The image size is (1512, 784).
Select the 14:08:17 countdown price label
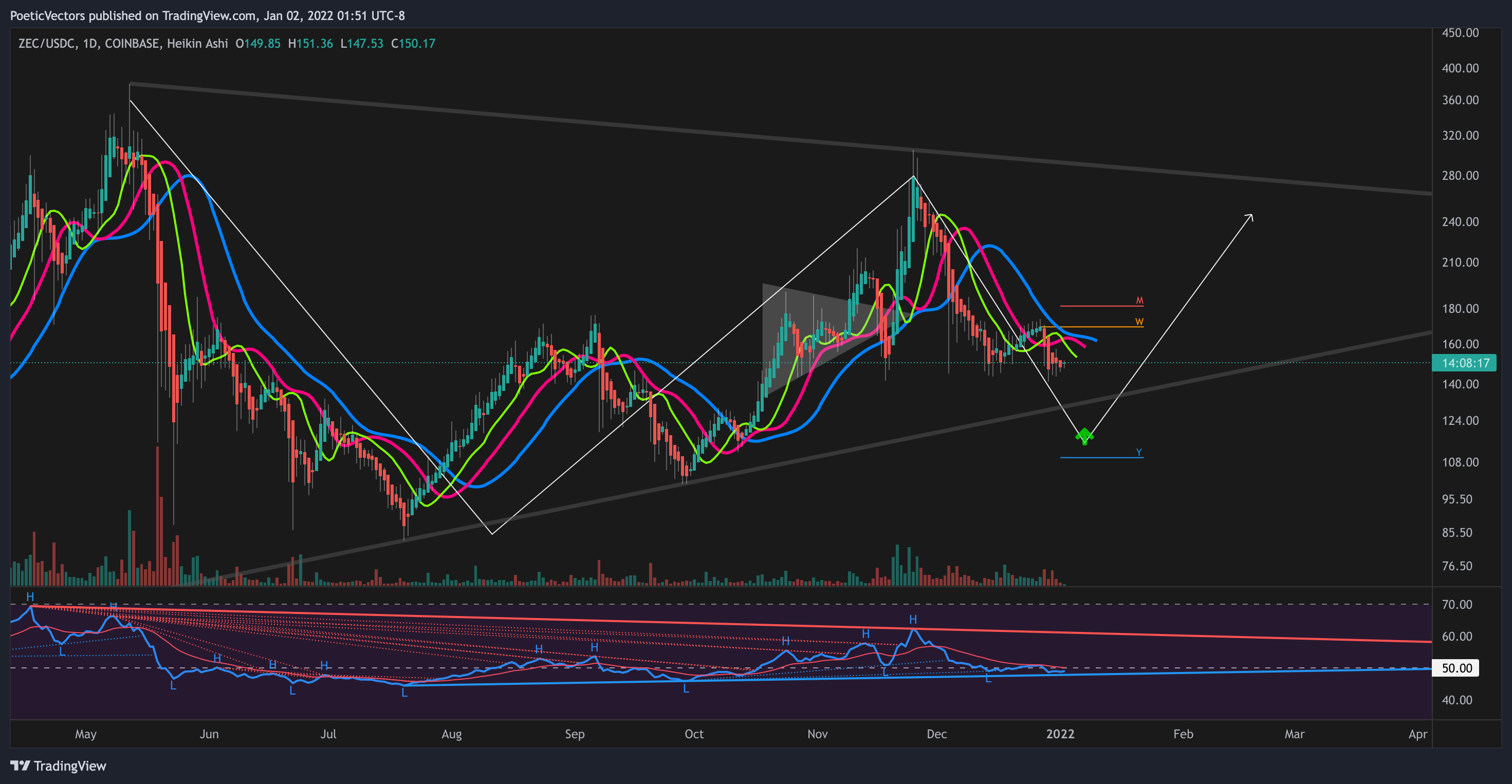click(x=1464, y=363)
